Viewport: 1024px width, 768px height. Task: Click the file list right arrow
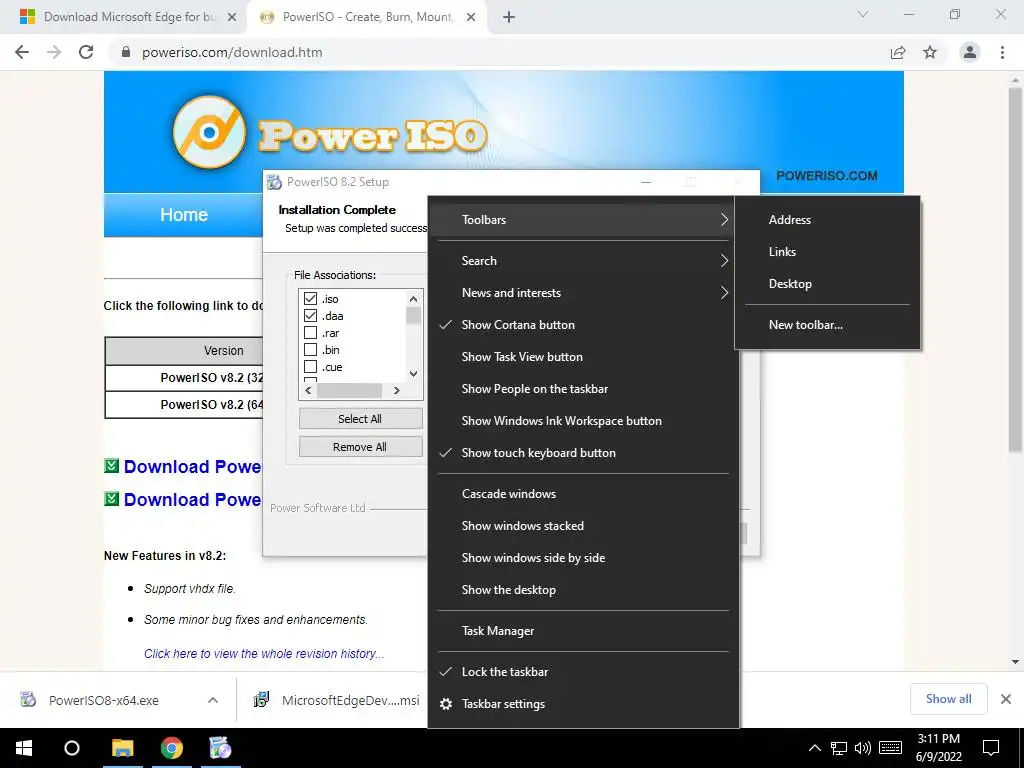pyautogui.click(x=396, y=391)
